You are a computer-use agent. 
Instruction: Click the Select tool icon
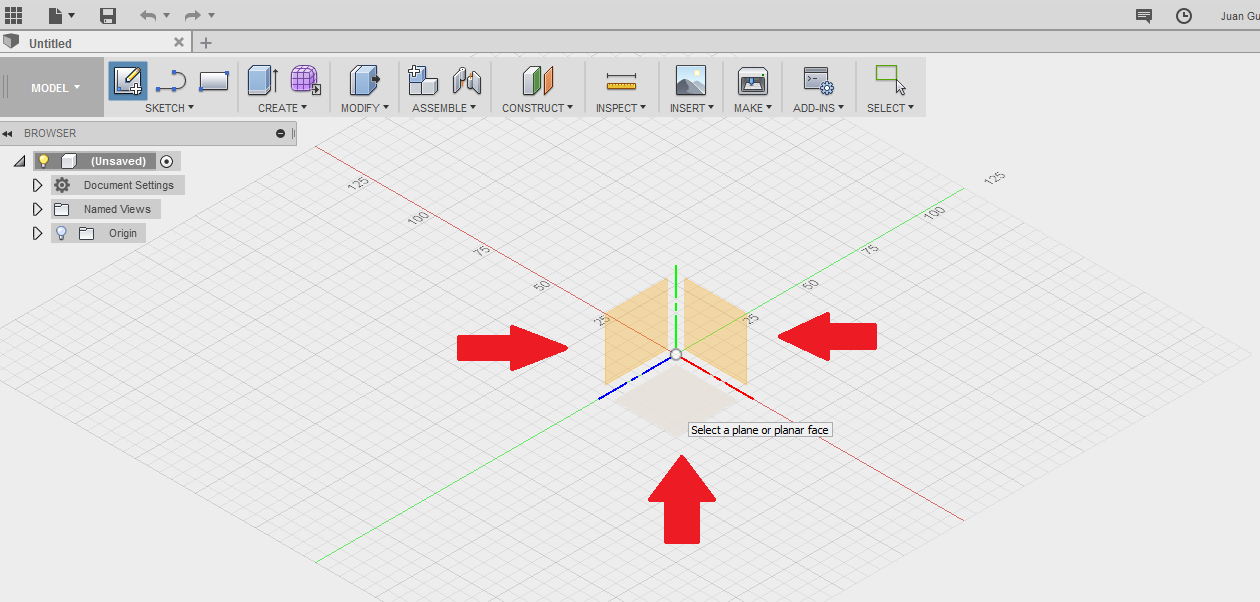click(890, 80)
